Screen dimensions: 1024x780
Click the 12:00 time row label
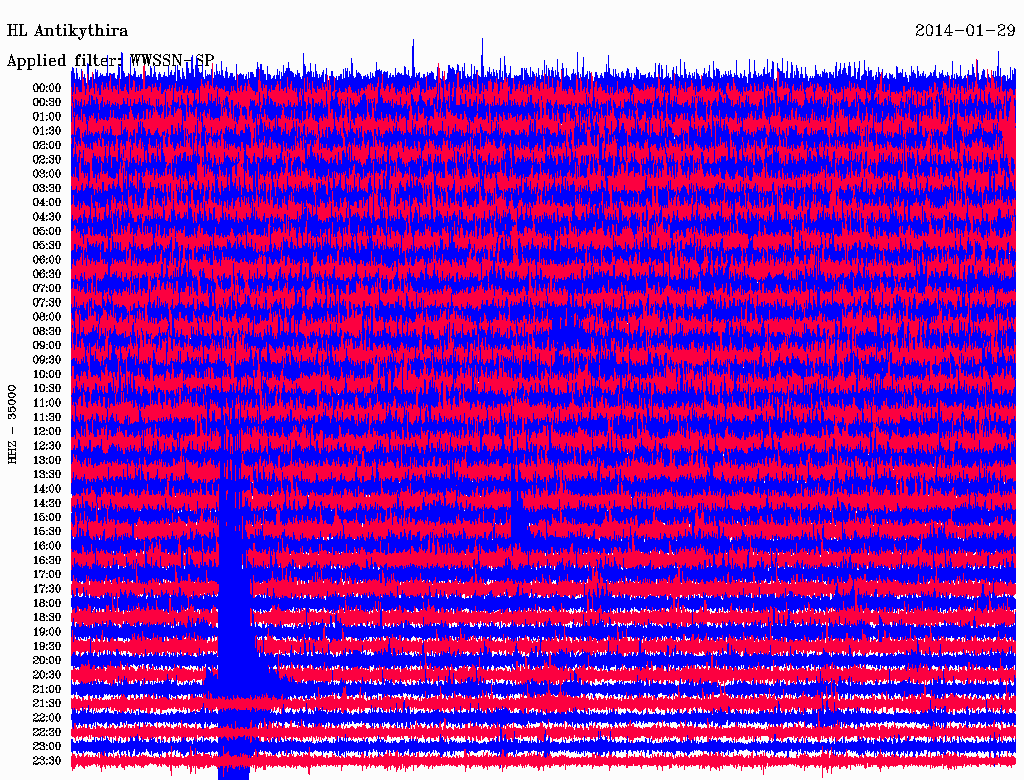click(46, 431)
